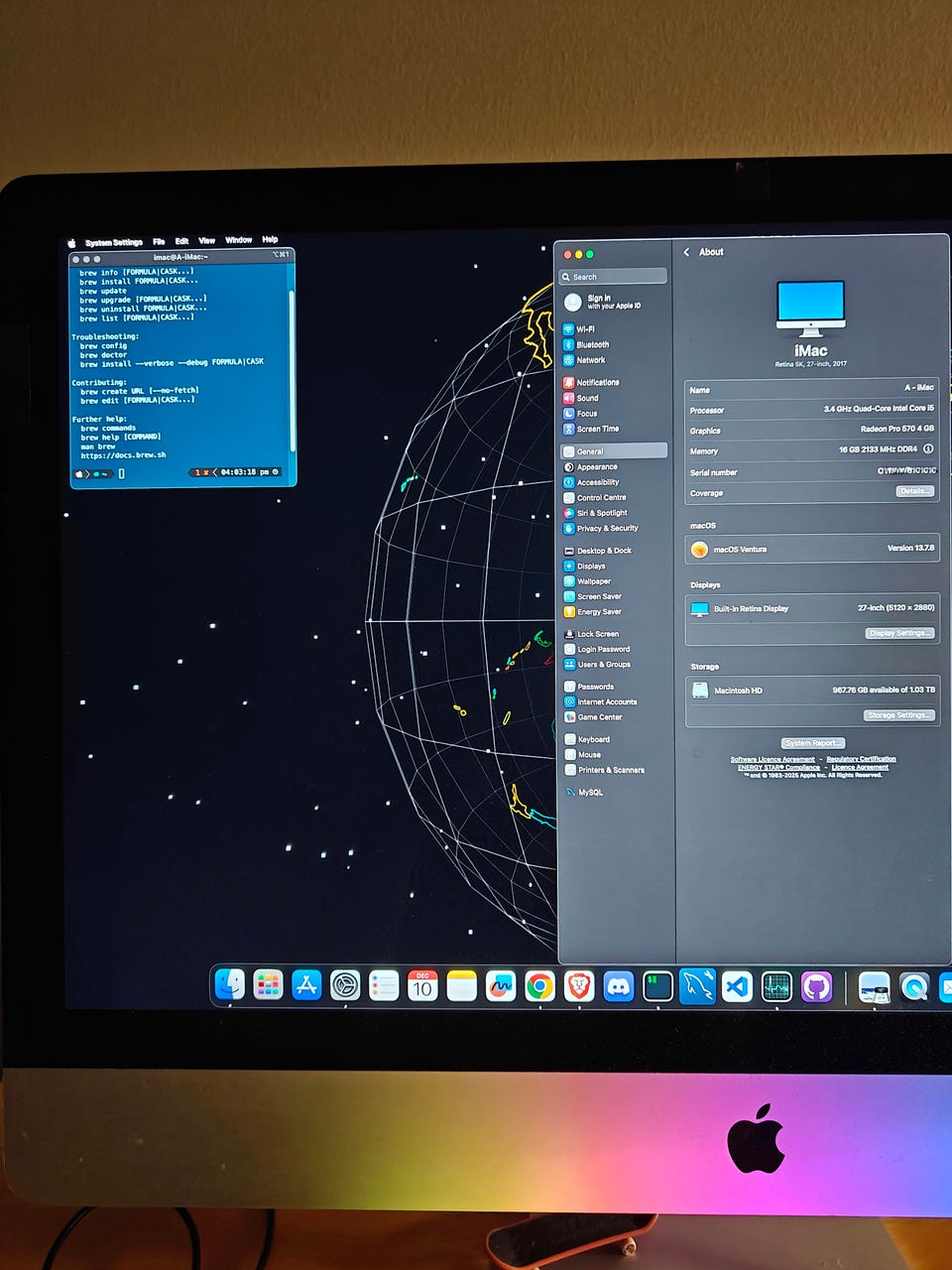Open Reminders from the Dock
Viewport: 952px width, 1270px height.
[x=384, y=985]
